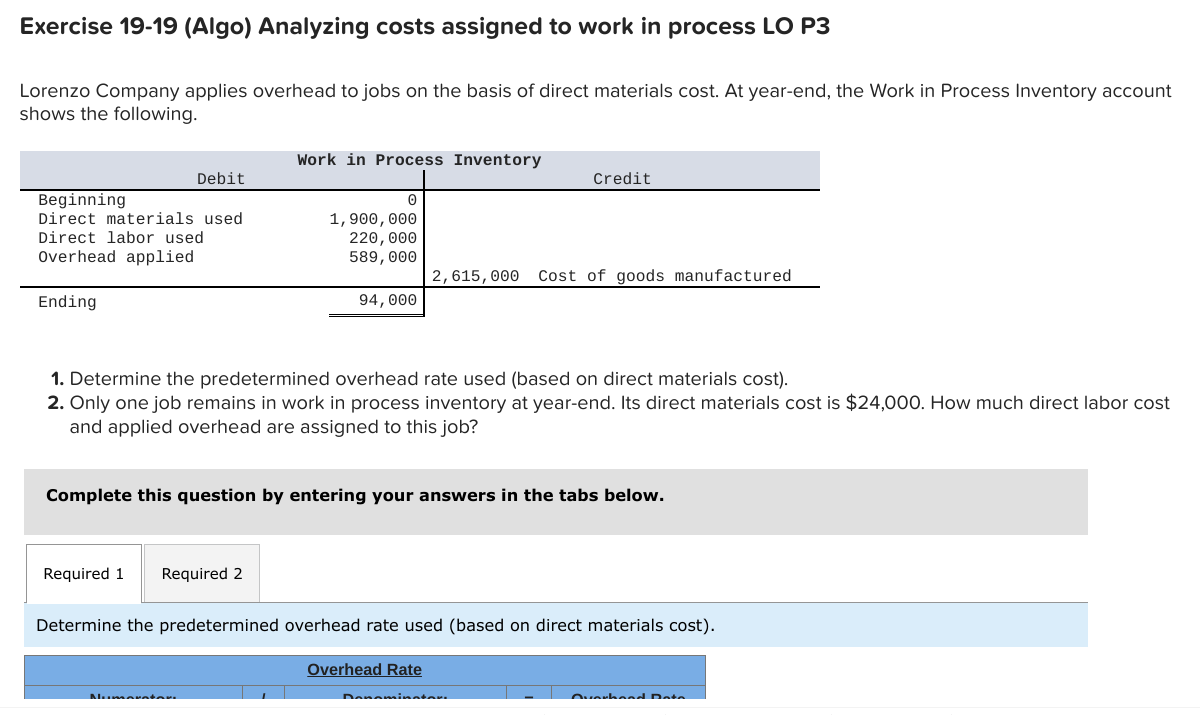Switch to the Required 2 tab
The width and height of the screenshot is (1200, 715).
coord(201,573)
